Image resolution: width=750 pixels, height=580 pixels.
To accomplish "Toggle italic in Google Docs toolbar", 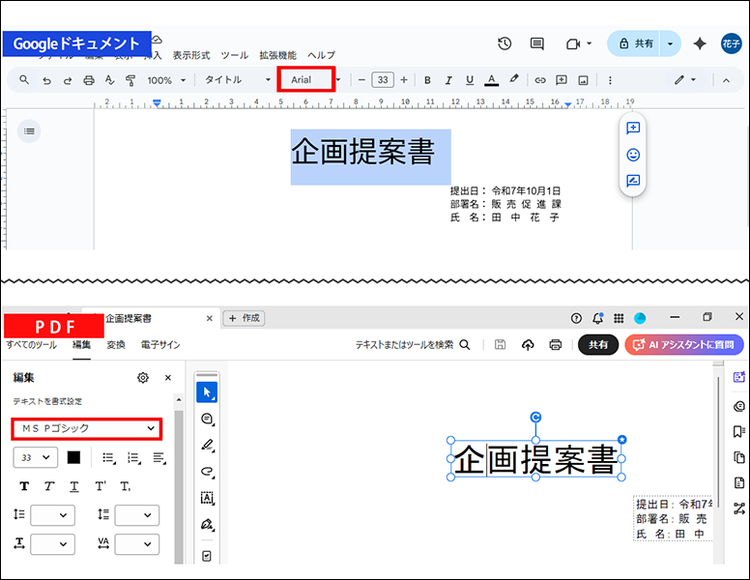I will [x=448, y=80].
